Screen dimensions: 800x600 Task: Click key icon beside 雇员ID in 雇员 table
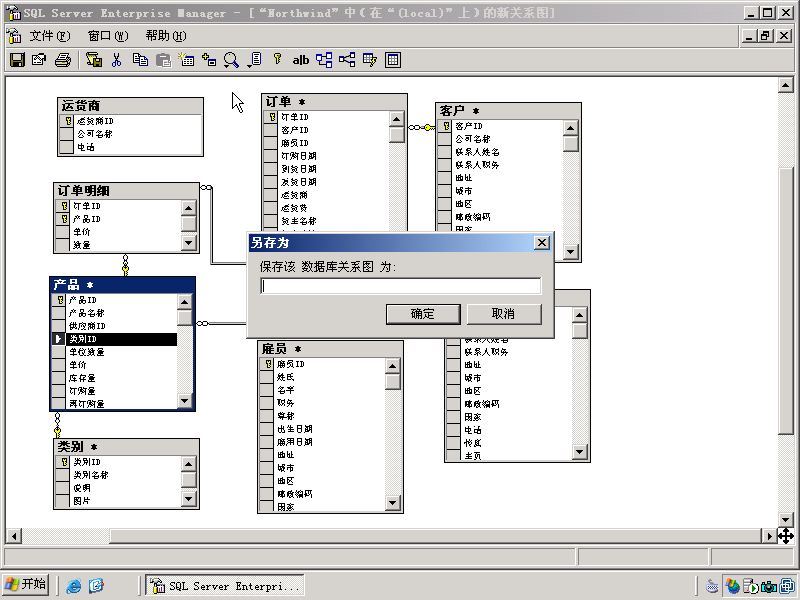[267, 364]
